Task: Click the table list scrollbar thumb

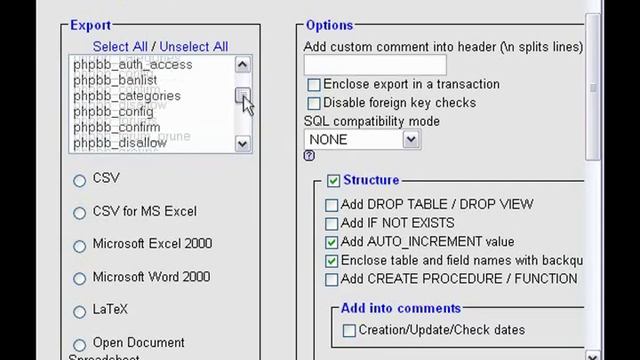Action: pos(242,95)
